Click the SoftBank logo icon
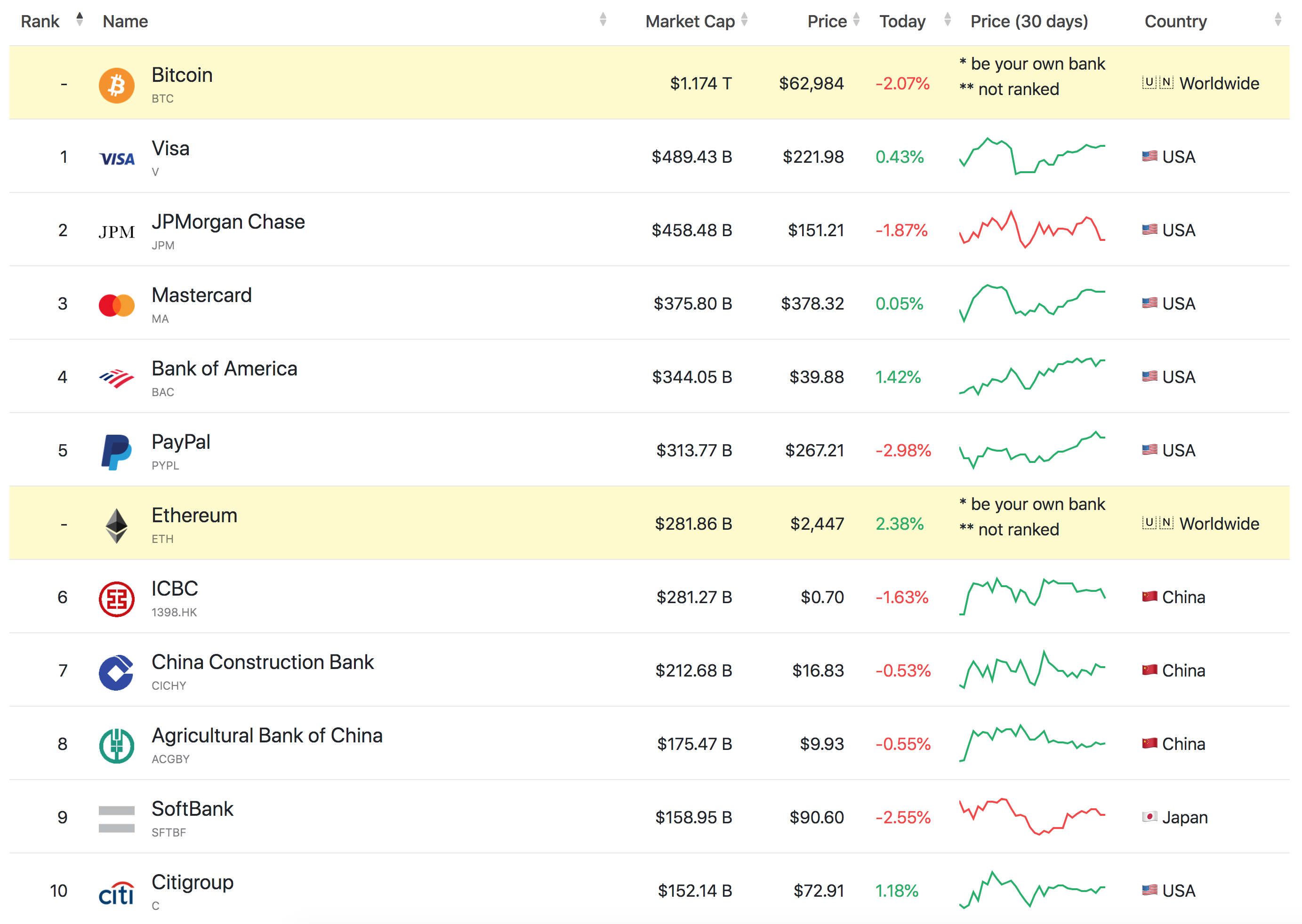The height and width of the screenshot is (924, 1302). point(117,819)
